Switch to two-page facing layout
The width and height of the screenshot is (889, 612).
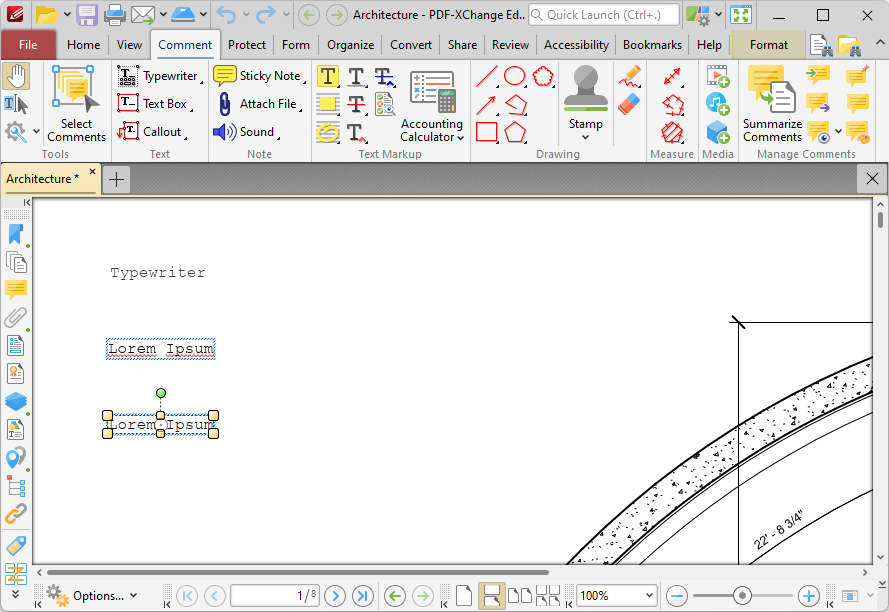[520, 596]
